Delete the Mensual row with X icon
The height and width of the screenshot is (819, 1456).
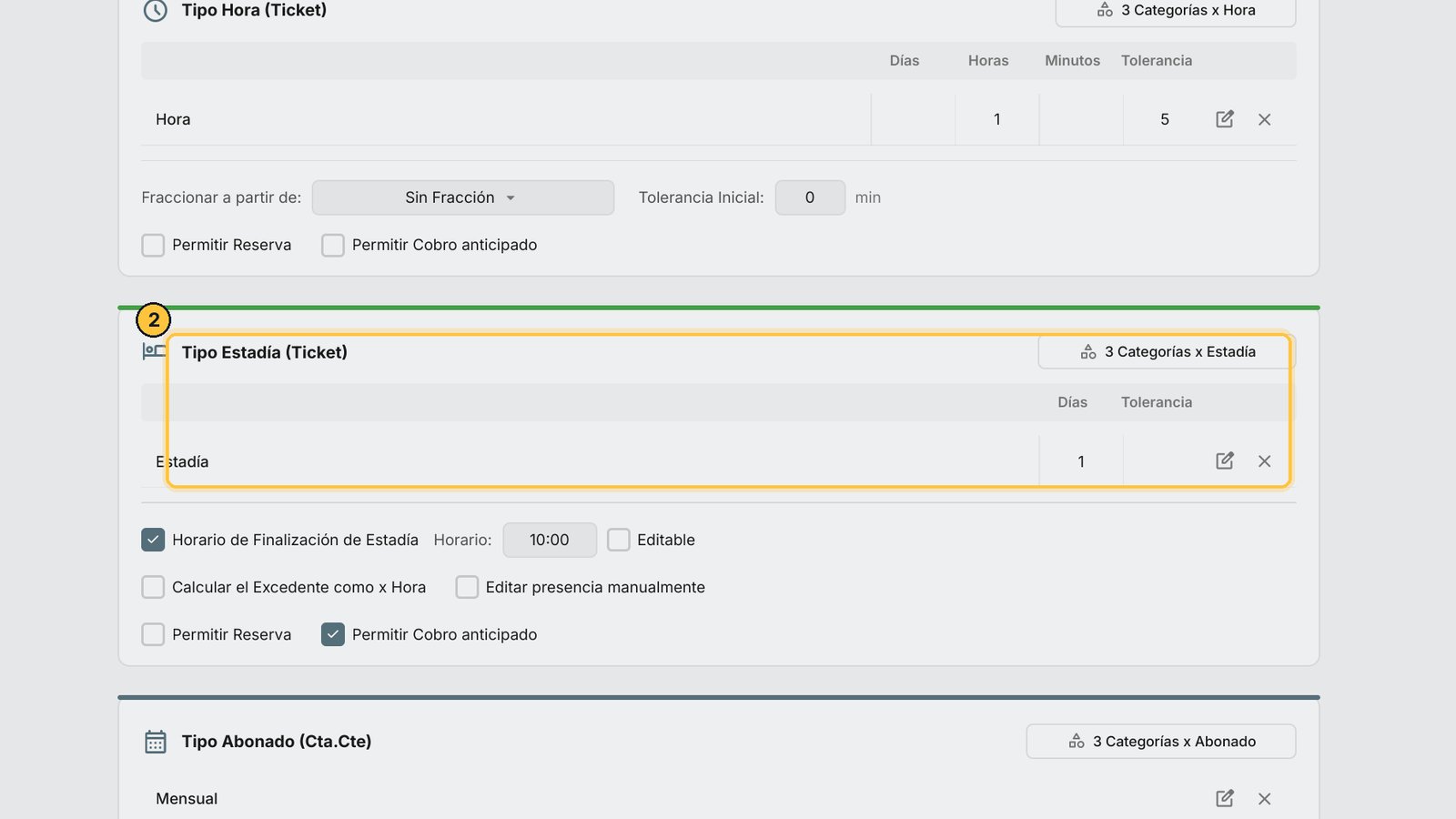tap(1264, 799)
